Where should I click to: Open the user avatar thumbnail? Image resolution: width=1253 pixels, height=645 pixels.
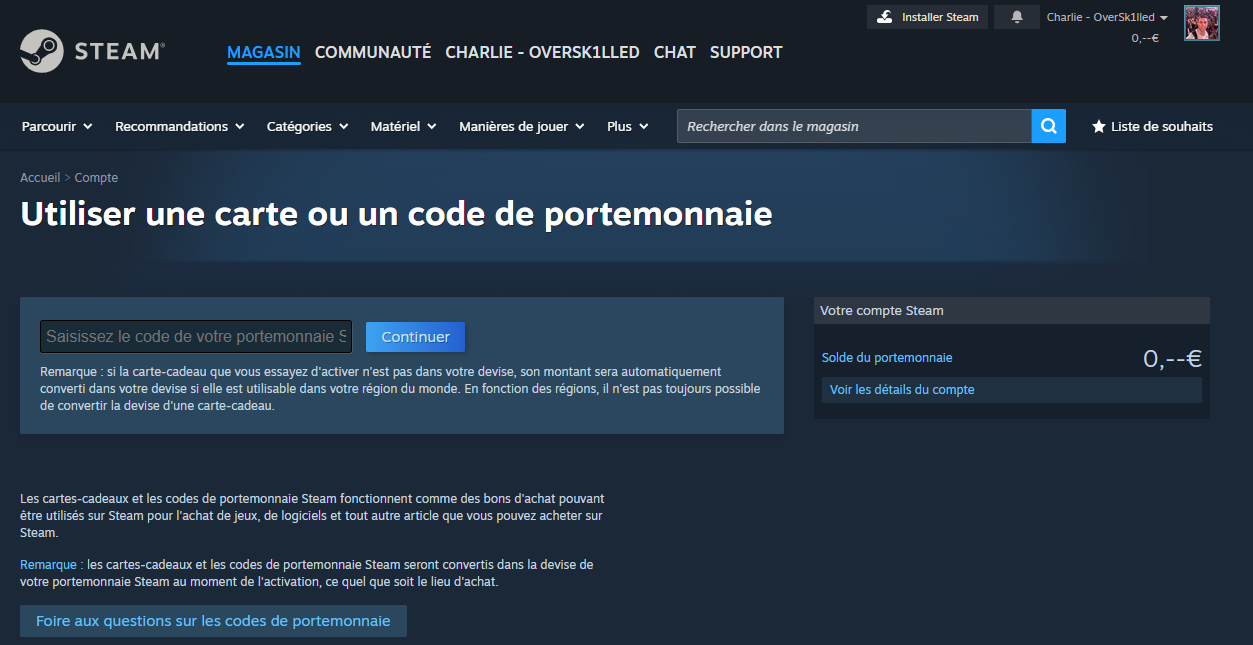click(x=1202, y=22)
